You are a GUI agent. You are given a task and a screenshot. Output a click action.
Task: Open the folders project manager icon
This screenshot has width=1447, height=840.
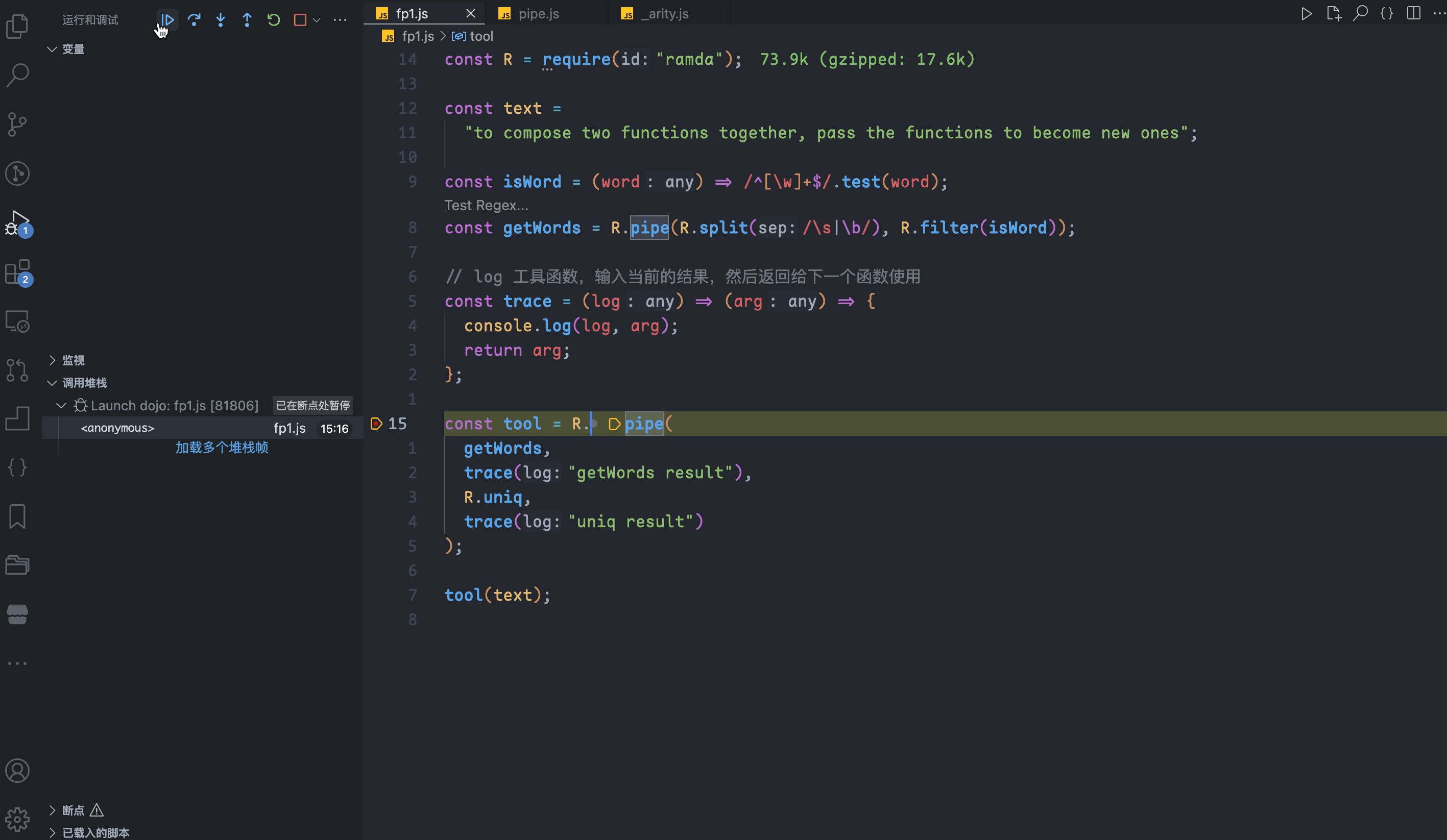coord(17,565)
